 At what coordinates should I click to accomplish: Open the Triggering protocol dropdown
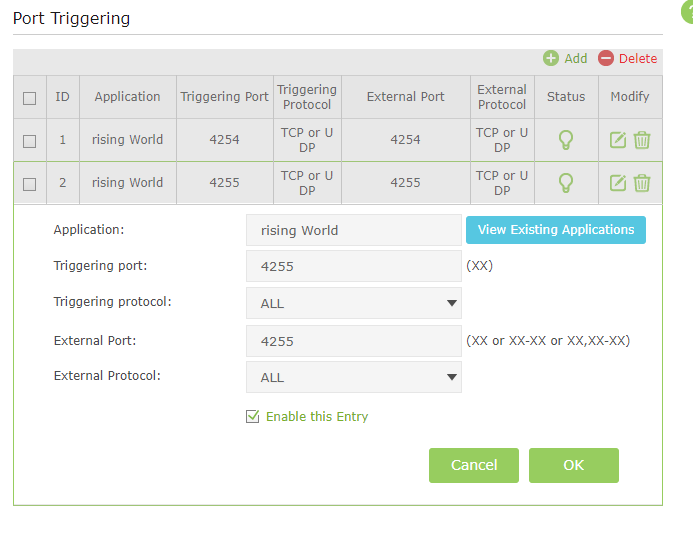tap(354, 303)
